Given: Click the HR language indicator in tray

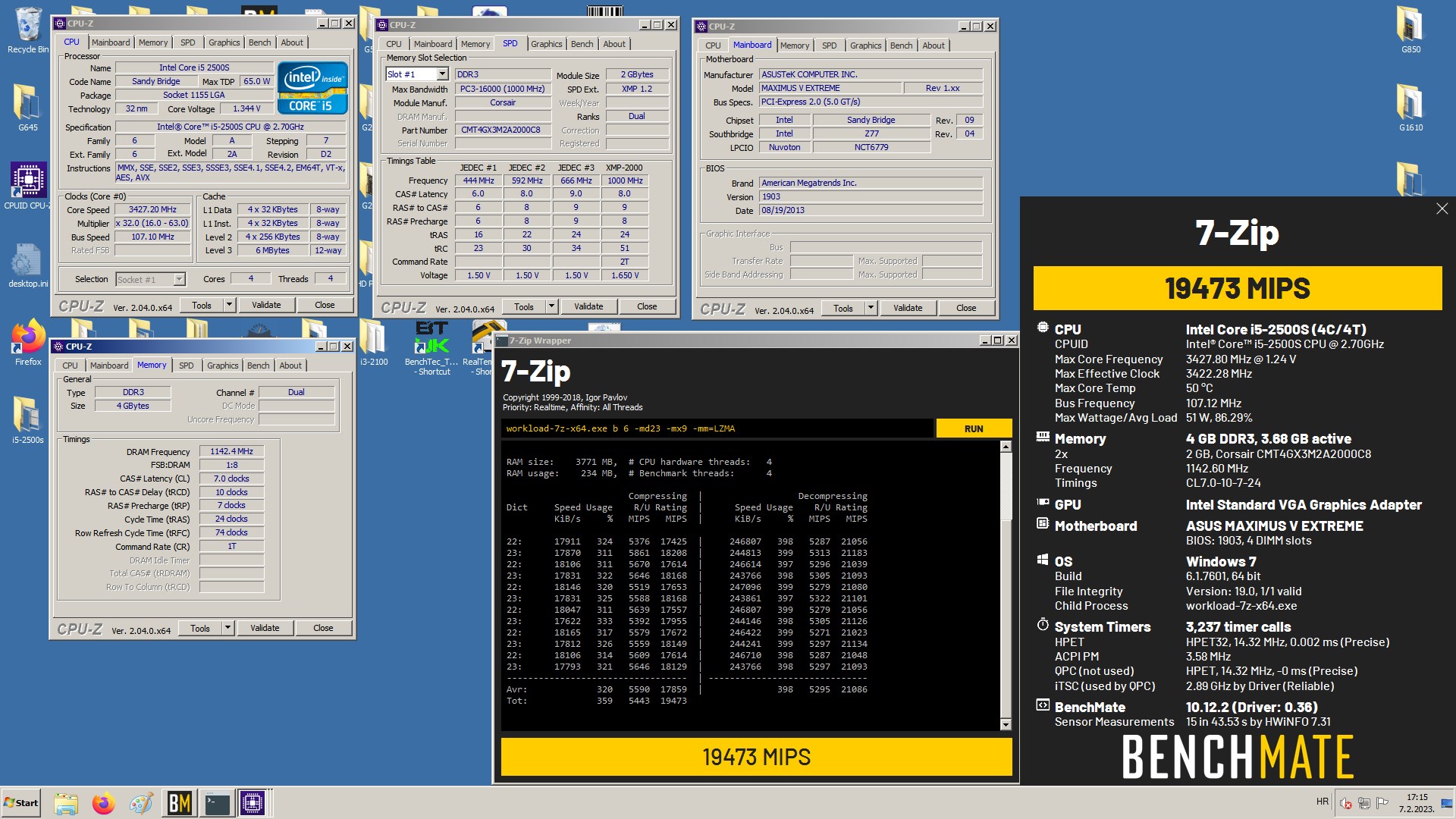Looking at the screenshot, I should pos(1323,802).
